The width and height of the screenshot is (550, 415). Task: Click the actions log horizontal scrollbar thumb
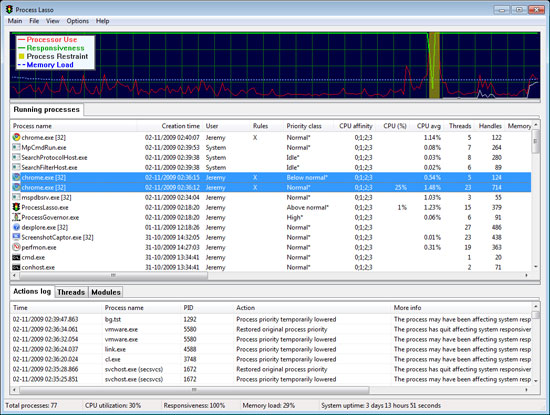pyautogui.click(x=194, y=390)
